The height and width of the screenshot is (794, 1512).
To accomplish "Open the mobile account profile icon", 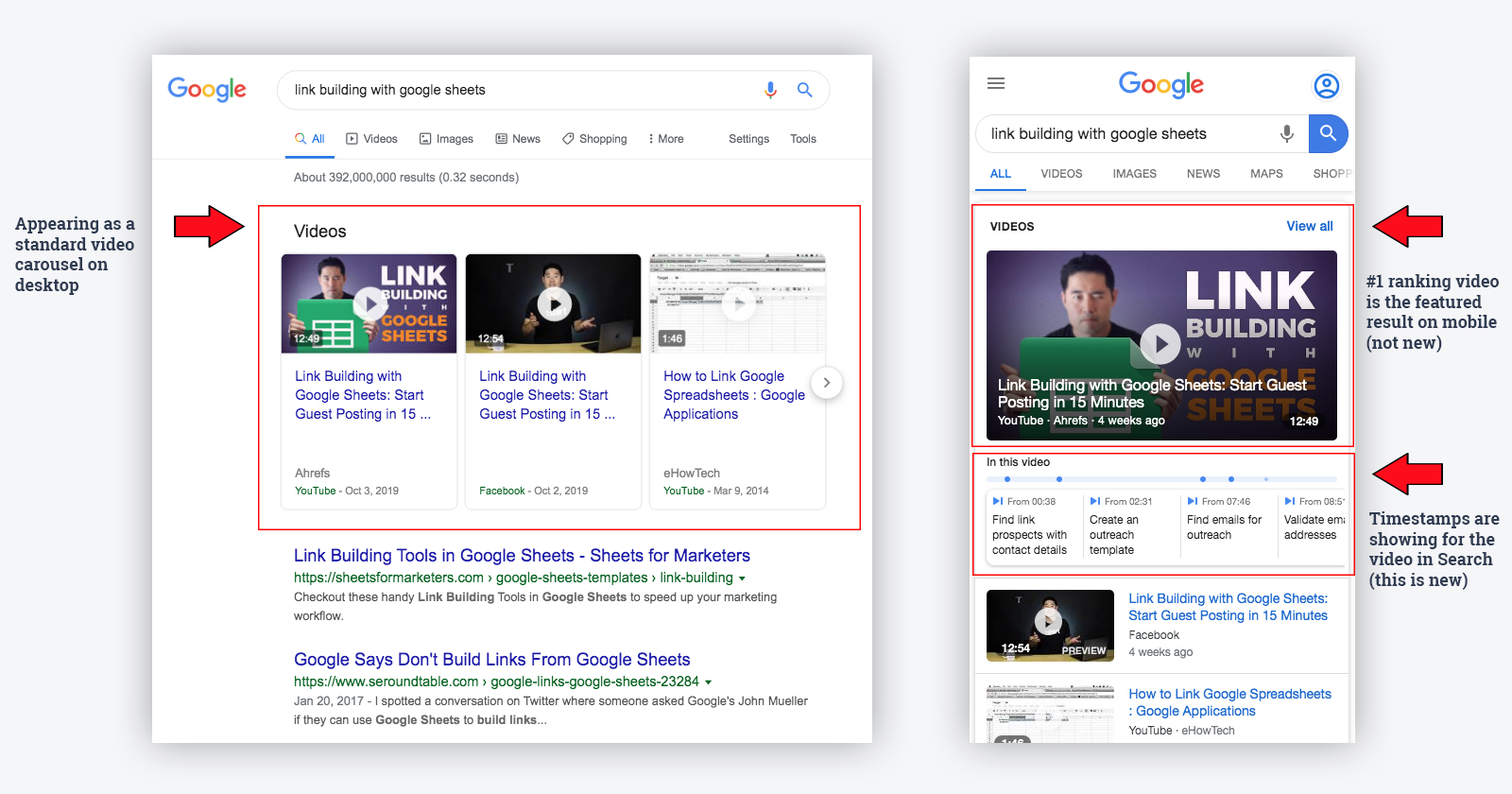I will 1326,86.
